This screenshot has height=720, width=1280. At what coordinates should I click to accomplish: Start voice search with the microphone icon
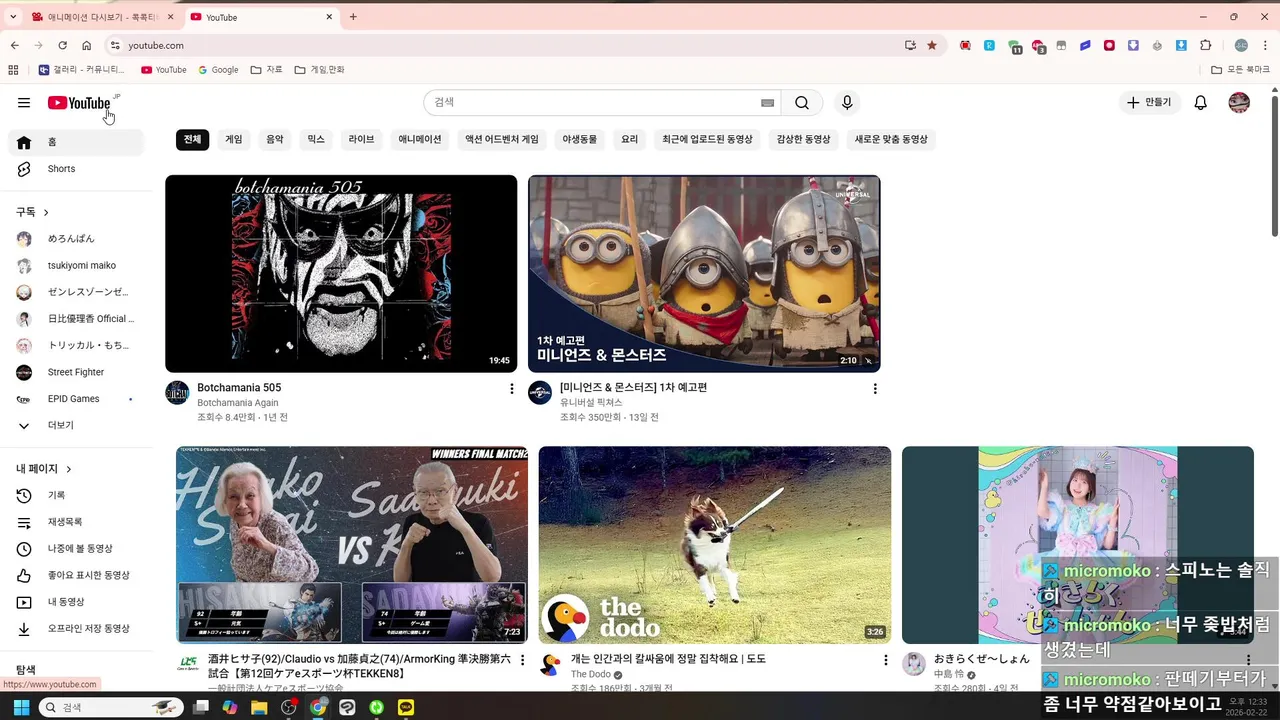(x=847, y=103)
